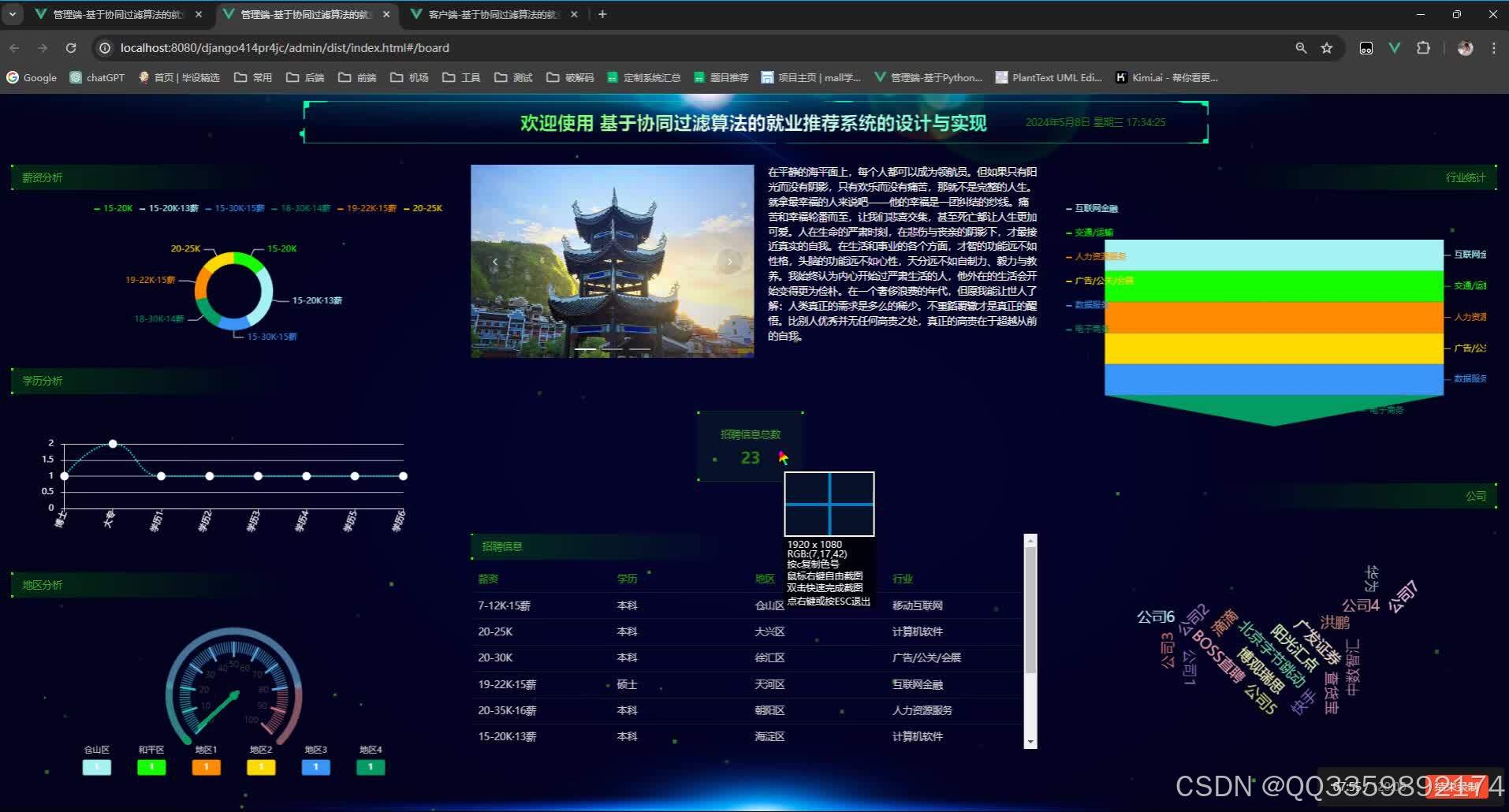1509x812 pixels.
Task: Expand the 前端 bookmarks folder
Action: pos(357,77)
